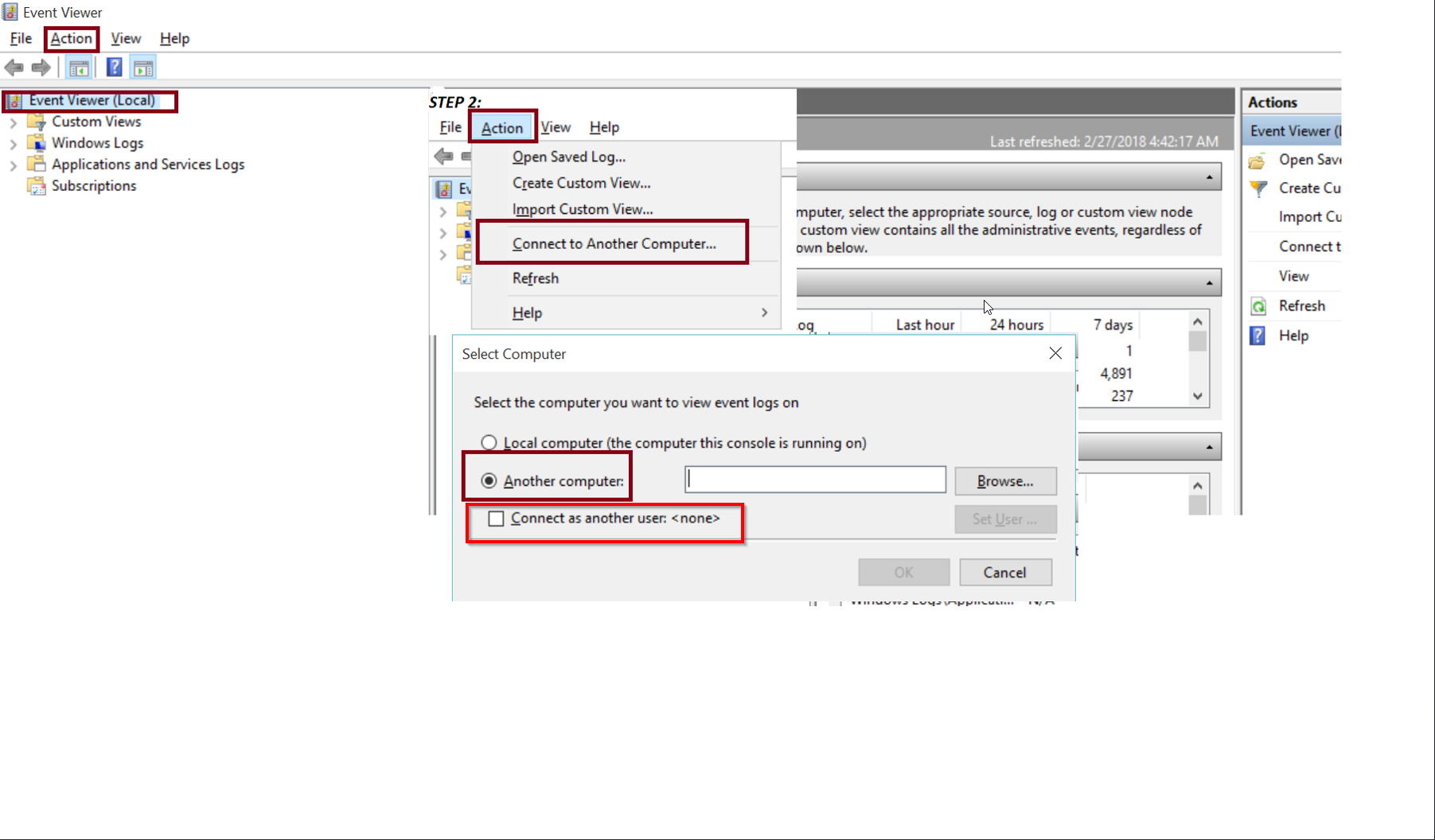Click the Last hour column header
Viewport: 1435px width, 840px height.
925,325
